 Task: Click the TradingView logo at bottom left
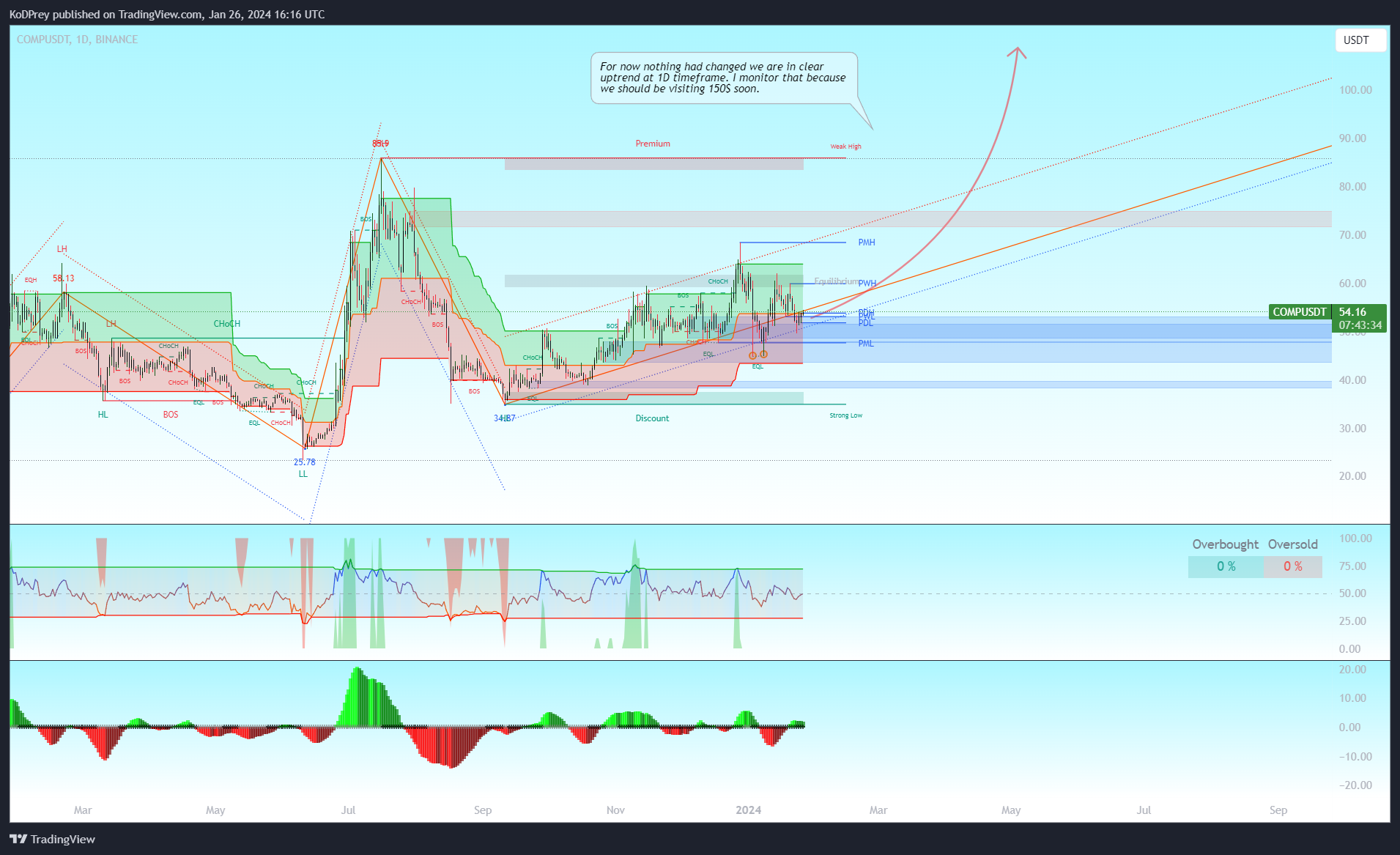point(52,839)
